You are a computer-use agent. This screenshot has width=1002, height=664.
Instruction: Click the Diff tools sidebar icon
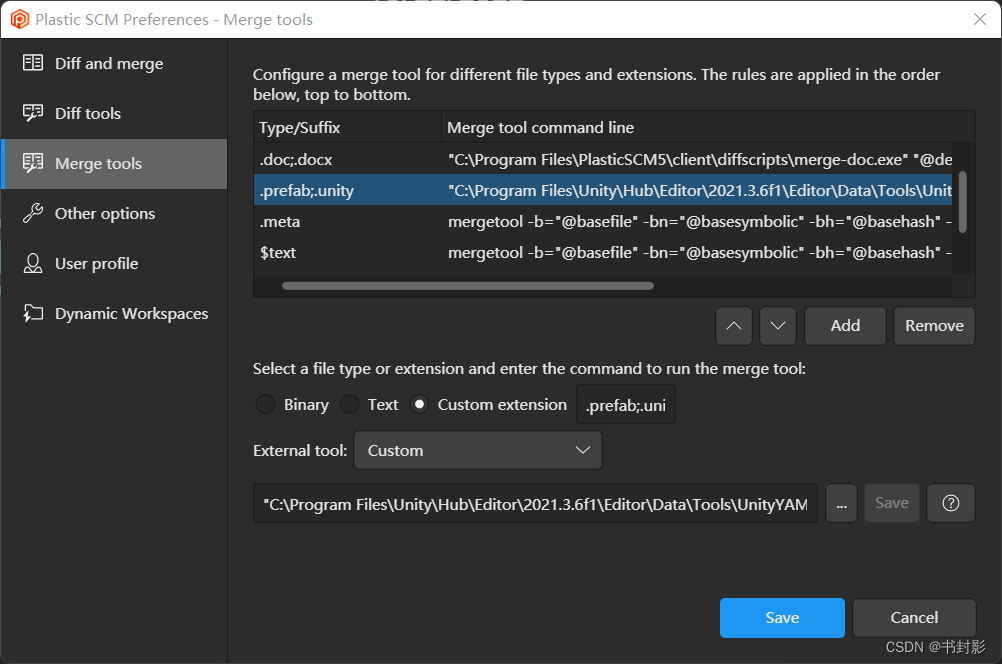(33, 113)
